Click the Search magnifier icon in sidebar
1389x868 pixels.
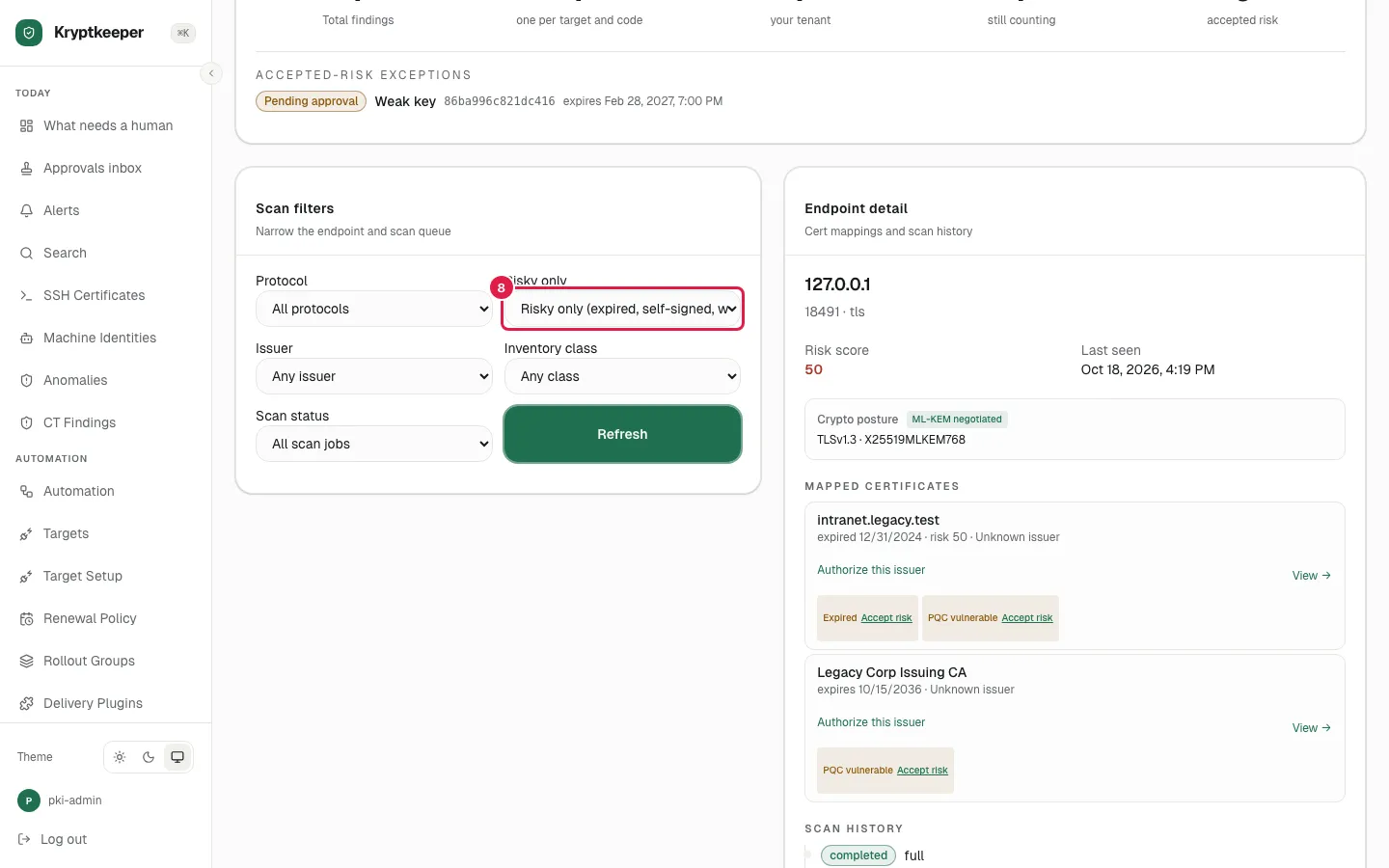[x=26, y=253]
